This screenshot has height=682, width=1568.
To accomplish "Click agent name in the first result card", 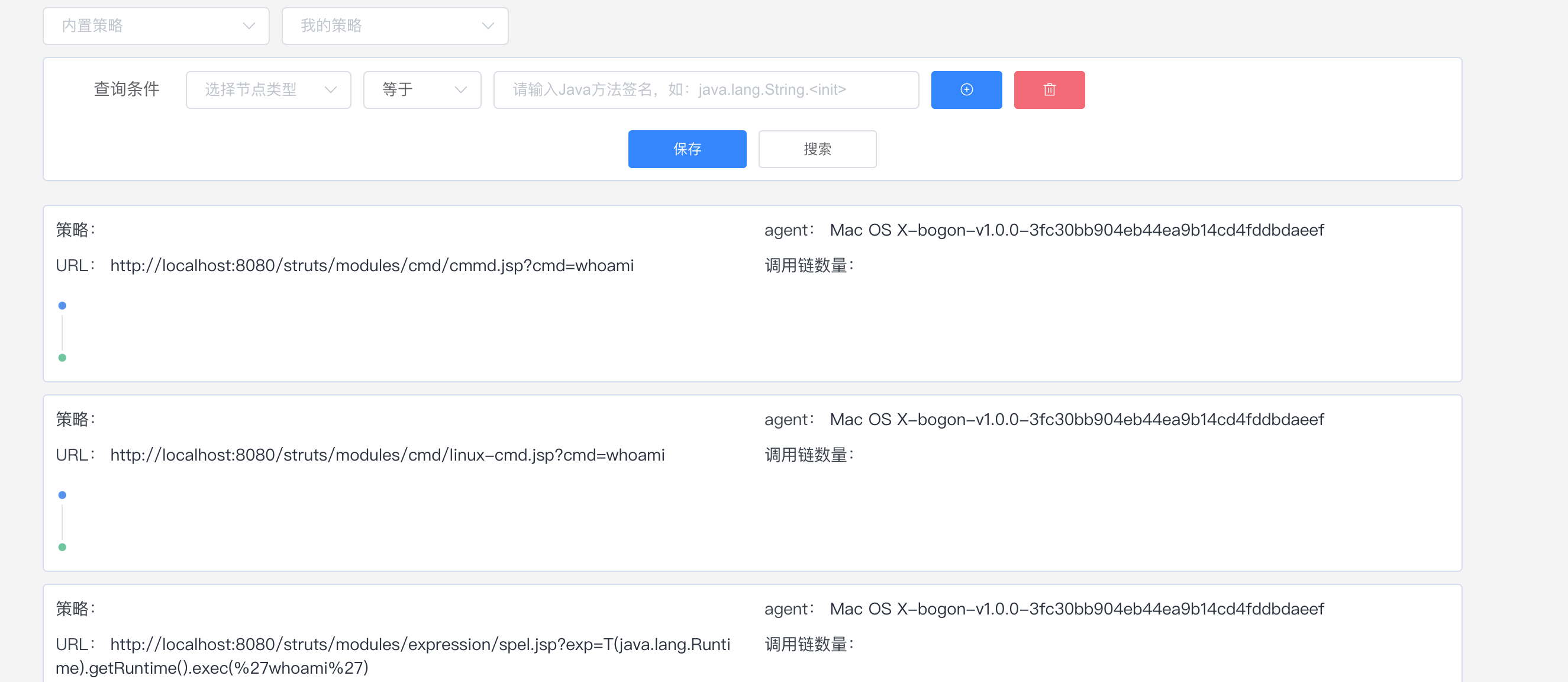I will (1076, 230).
